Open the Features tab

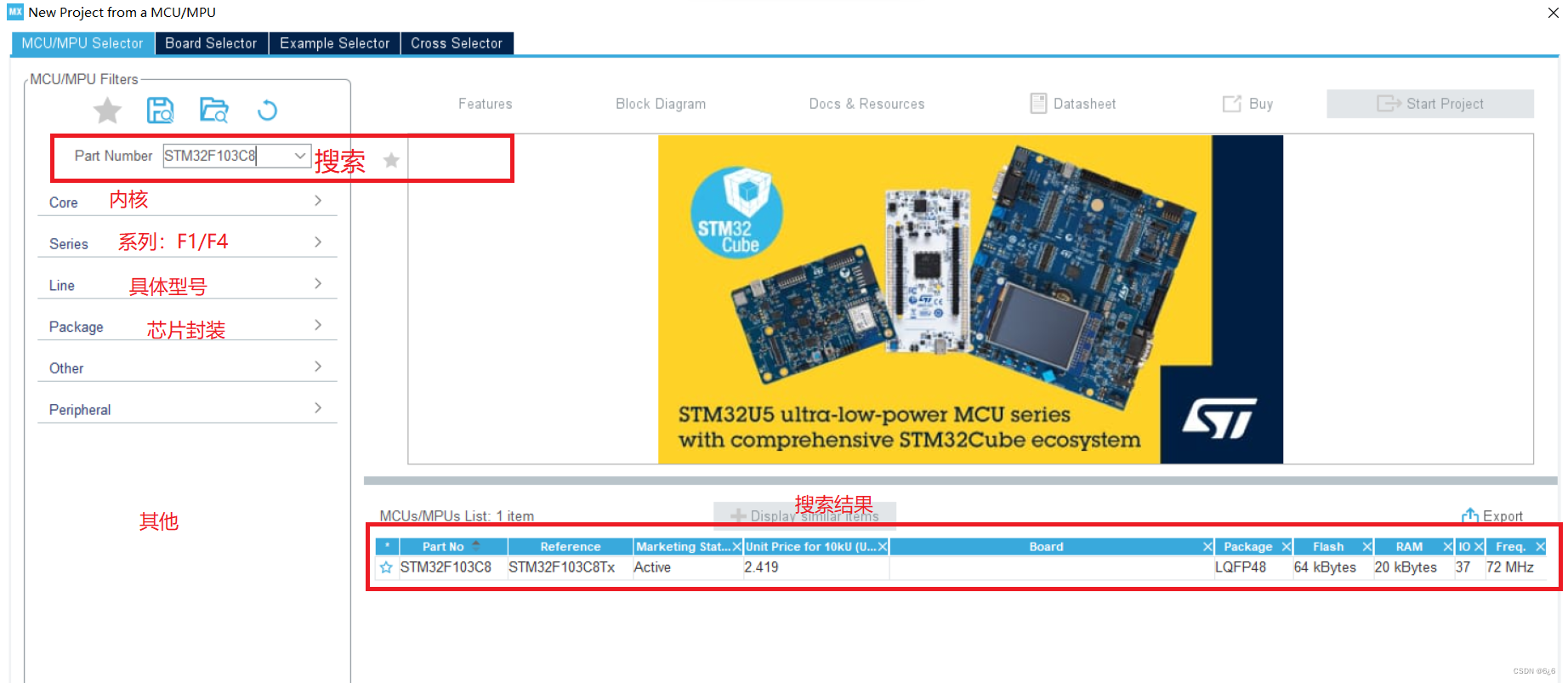485,104
